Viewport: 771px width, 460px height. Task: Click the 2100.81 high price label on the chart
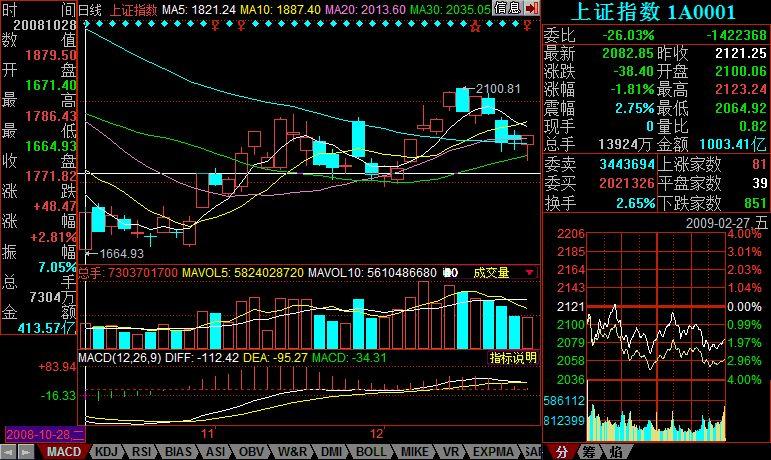pyautogui.click(x=498, y=88)
